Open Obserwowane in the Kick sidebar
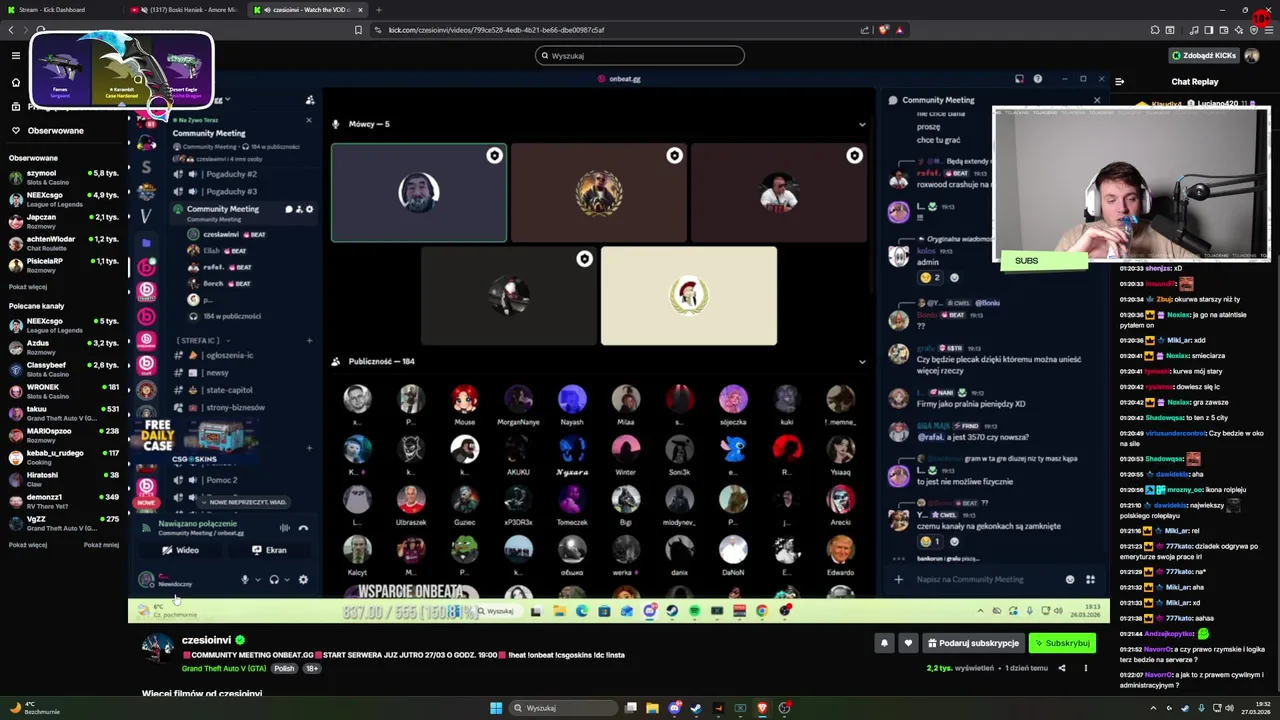This screenshot has width=1280, height=720. click(x=55, y=131)
